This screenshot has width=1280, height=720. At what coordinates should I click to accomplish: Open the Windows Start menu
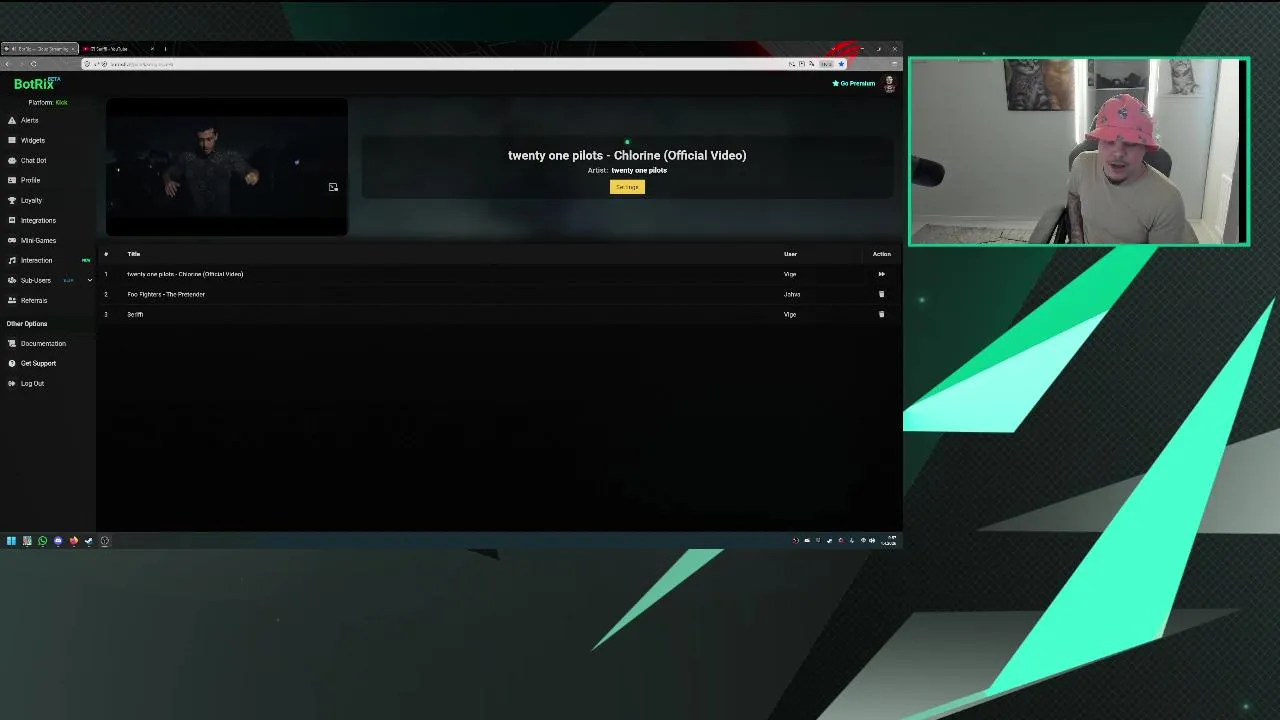pyautogui.click(x=11, y=541)
